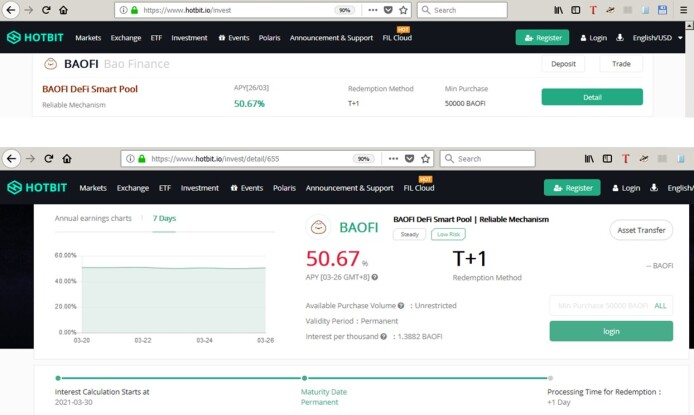Image resolution: width=694 pixels, height=415 pixels.
Task: Click ALL in purchase amount field
Action: coord(660,305)
